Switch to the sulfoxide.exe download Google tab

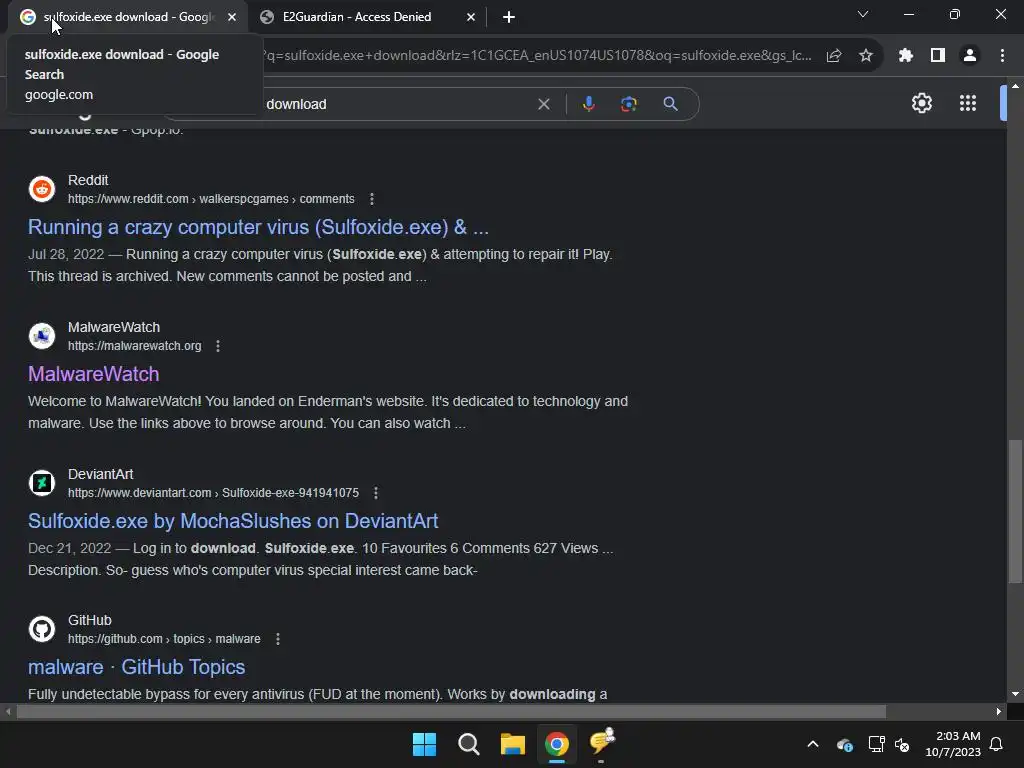128,17
